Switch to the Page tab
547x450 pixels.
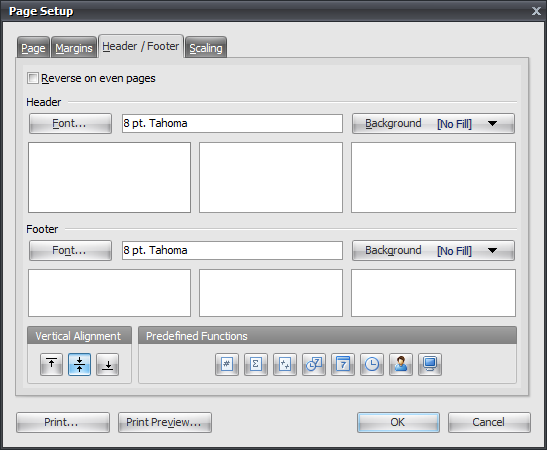[33, 48]
